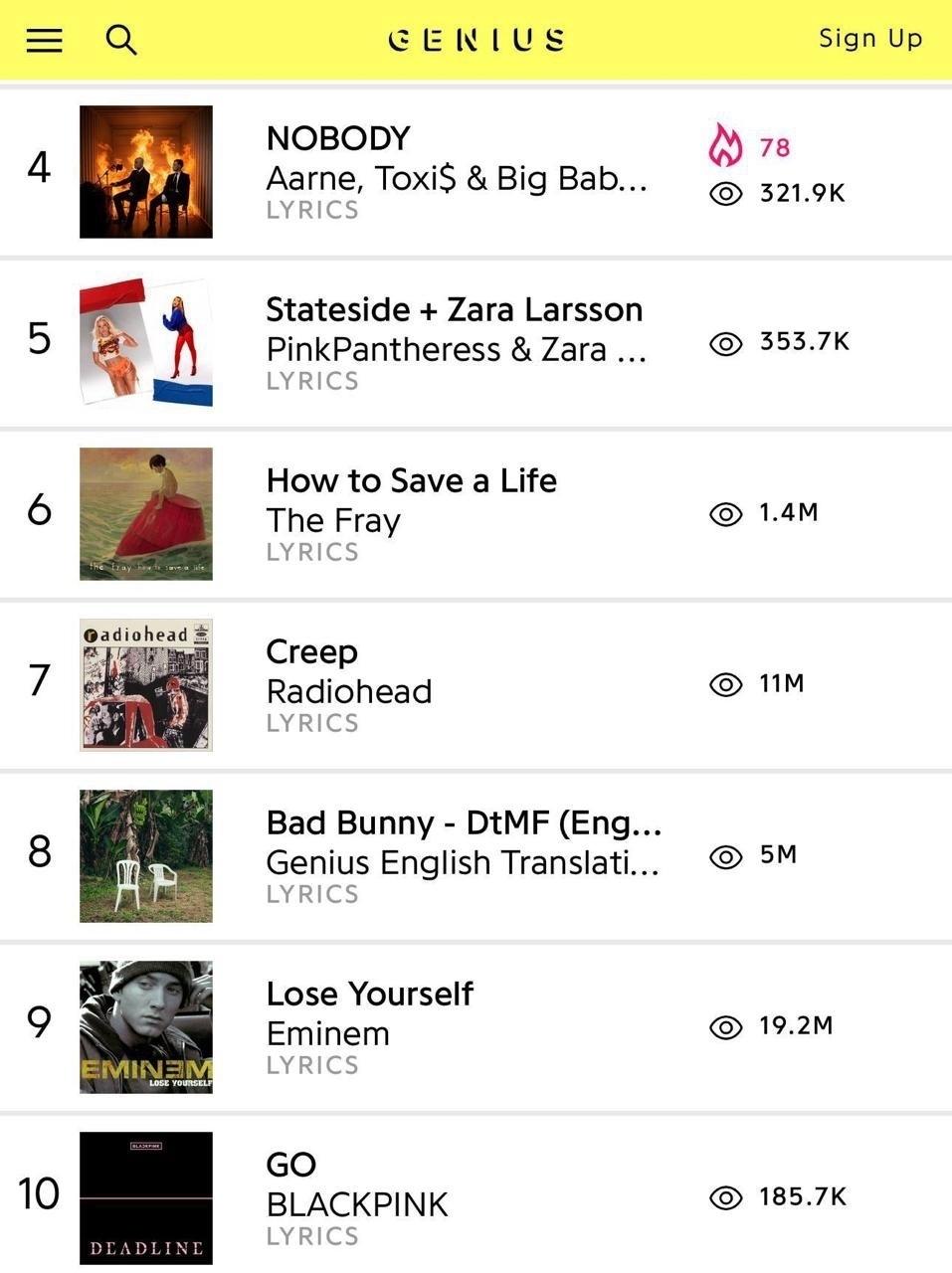Click the eye icon beside 353.7K views
952x1273 pixels.
coord(725,343)
